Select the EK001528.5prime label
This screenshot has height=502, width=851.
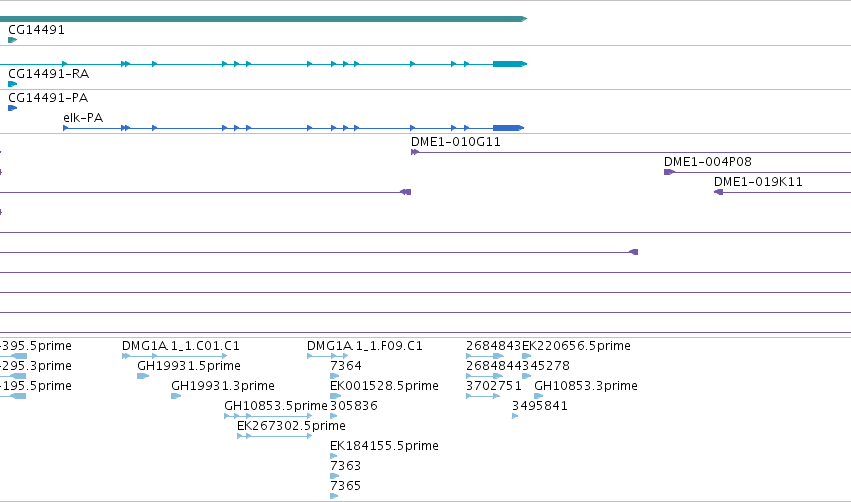tap(384, 386)
